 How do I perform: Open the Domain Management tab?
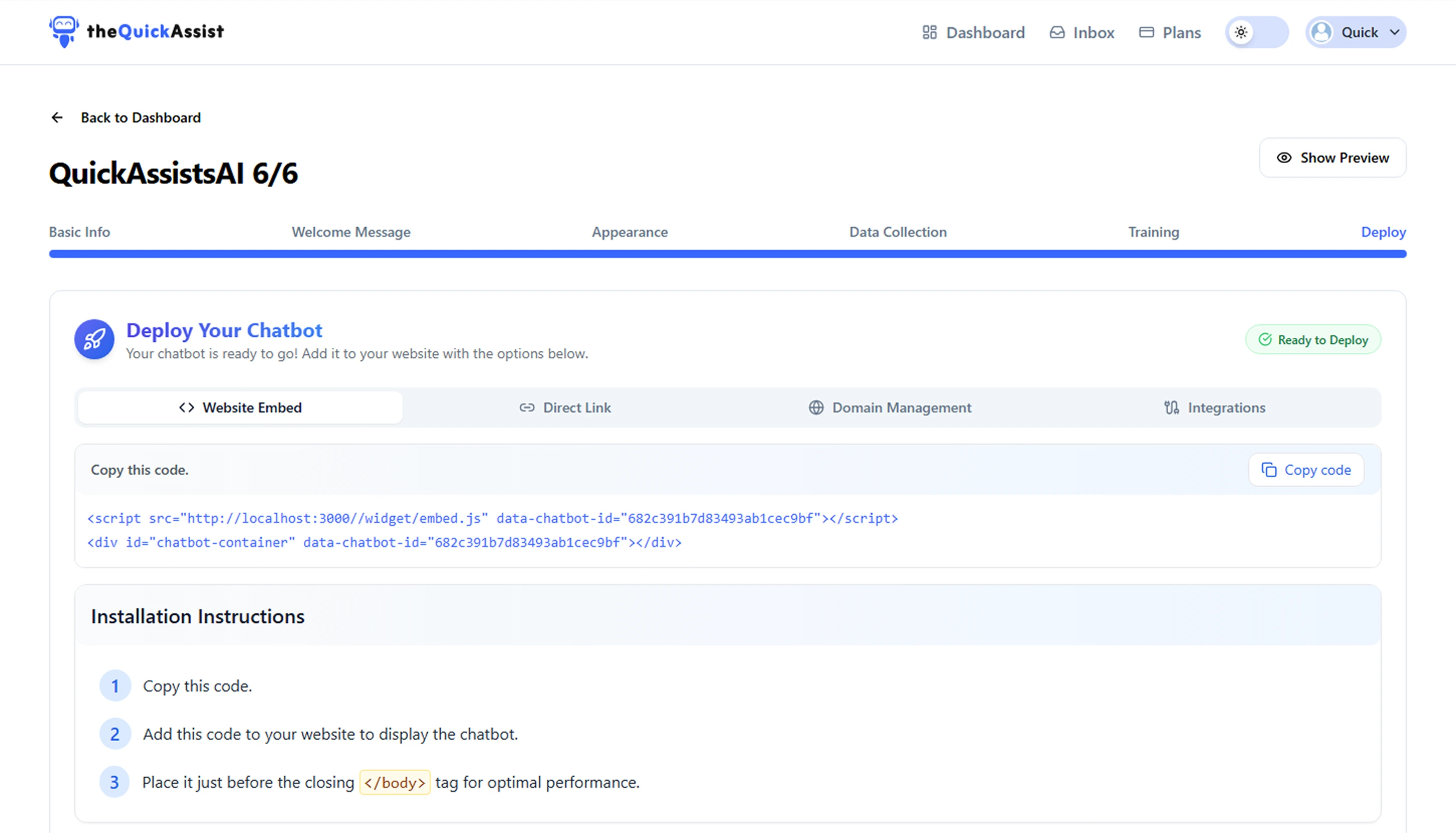point(890,408)
